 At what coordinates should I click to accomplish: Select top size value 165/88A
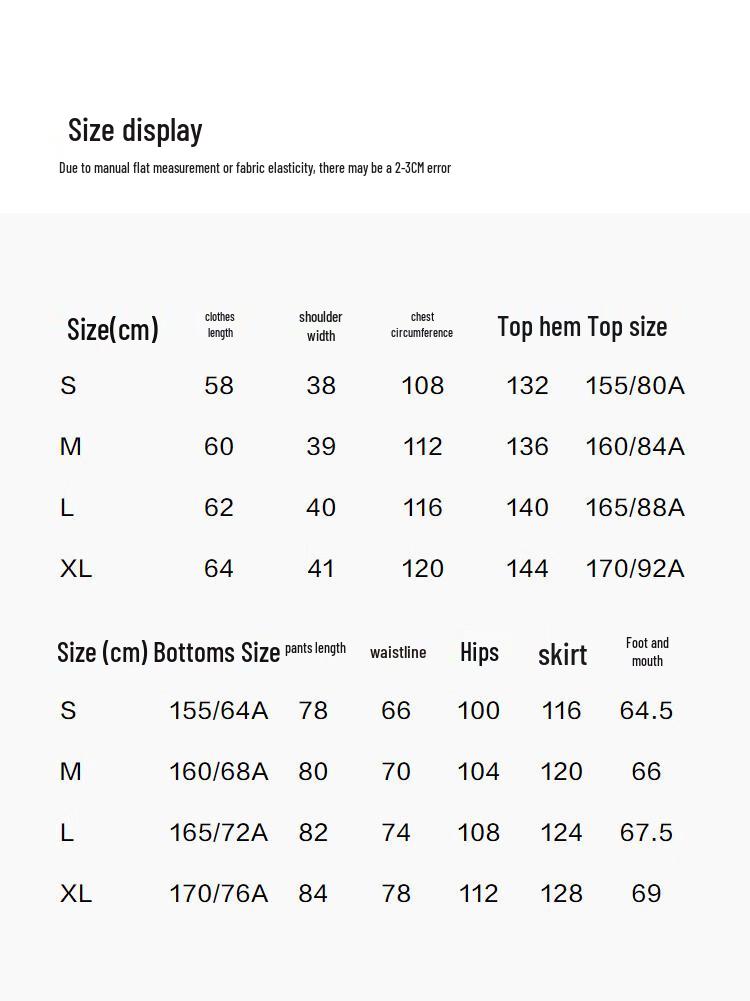[x=635, y=508]
